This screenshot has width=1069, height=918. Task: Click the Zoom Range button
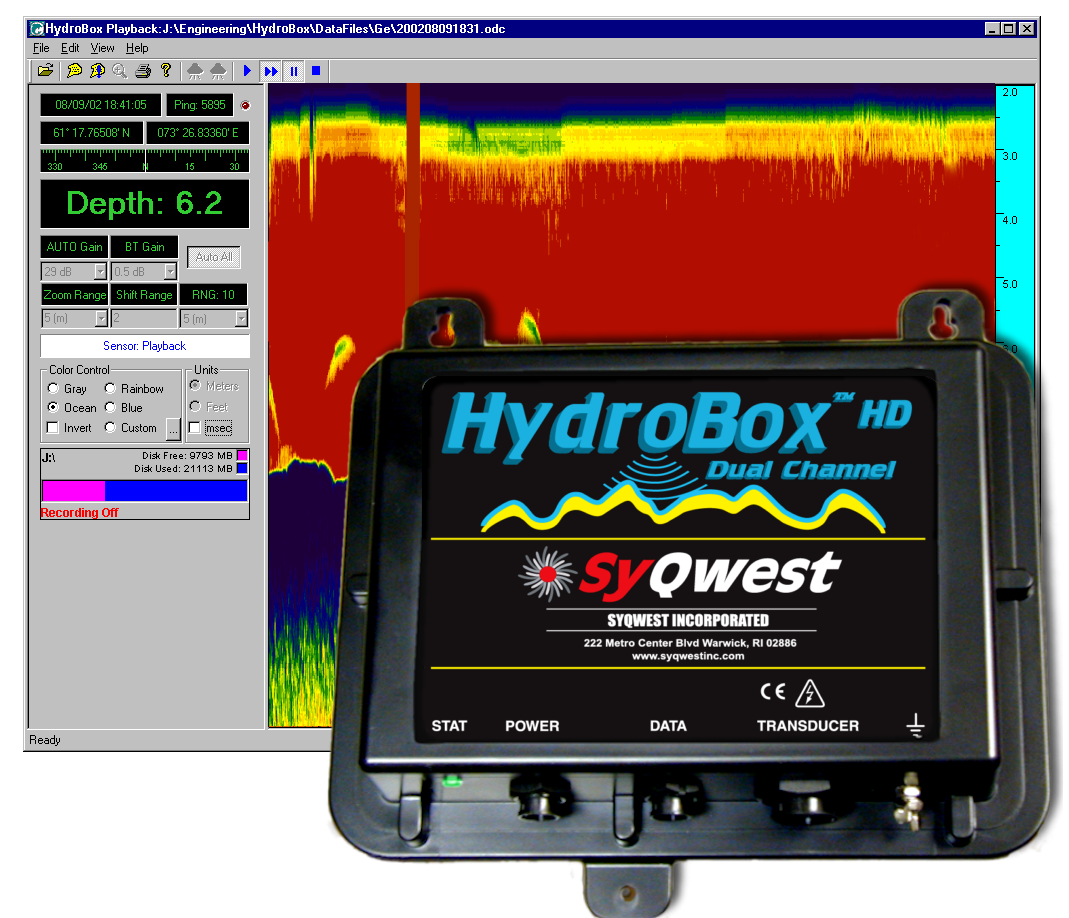click(74, 294)
